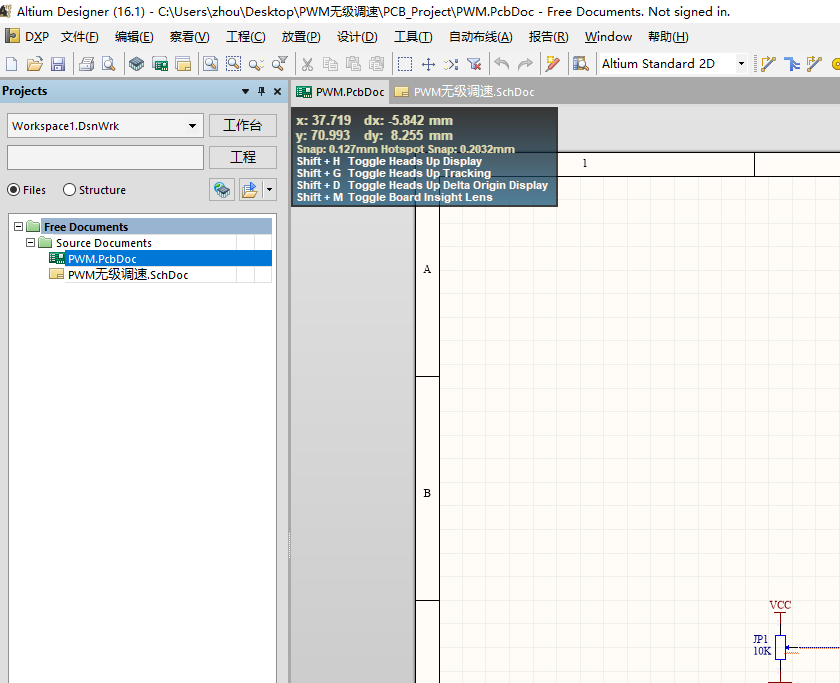
Task: Open the 自动布线(A) menu
Action: coord(481,36)
